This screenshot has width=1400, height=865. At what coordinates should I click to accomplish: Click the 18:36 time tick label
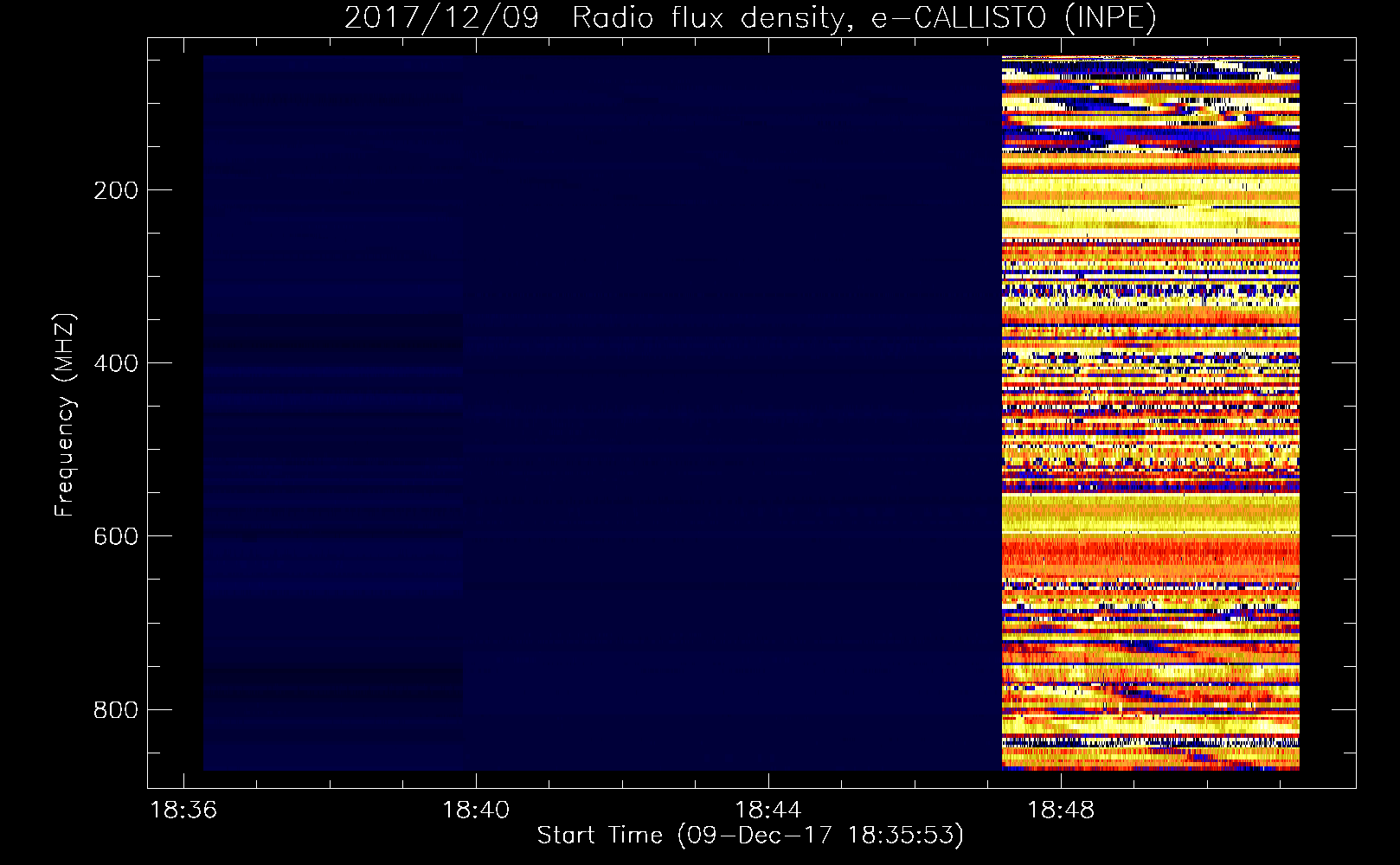(183, 811)
